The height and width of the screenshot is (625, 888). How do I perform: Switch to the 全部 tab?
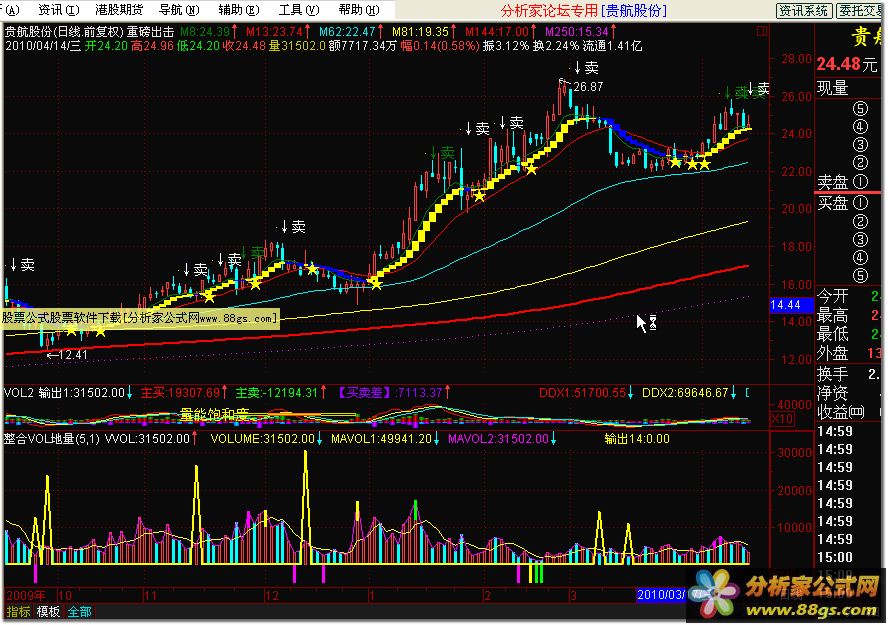point(79,611)
